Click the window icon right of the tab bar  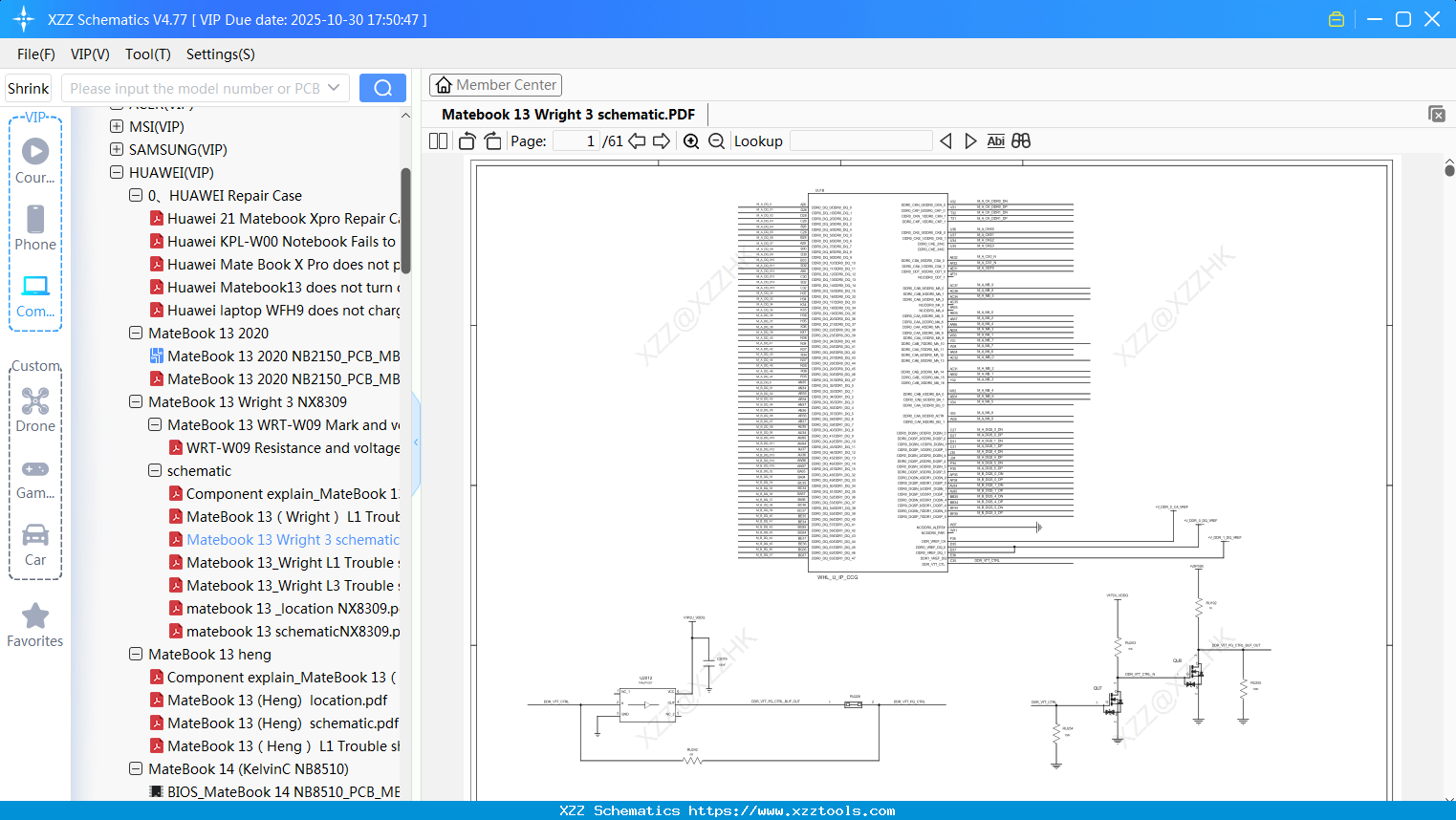[1437, 114]
